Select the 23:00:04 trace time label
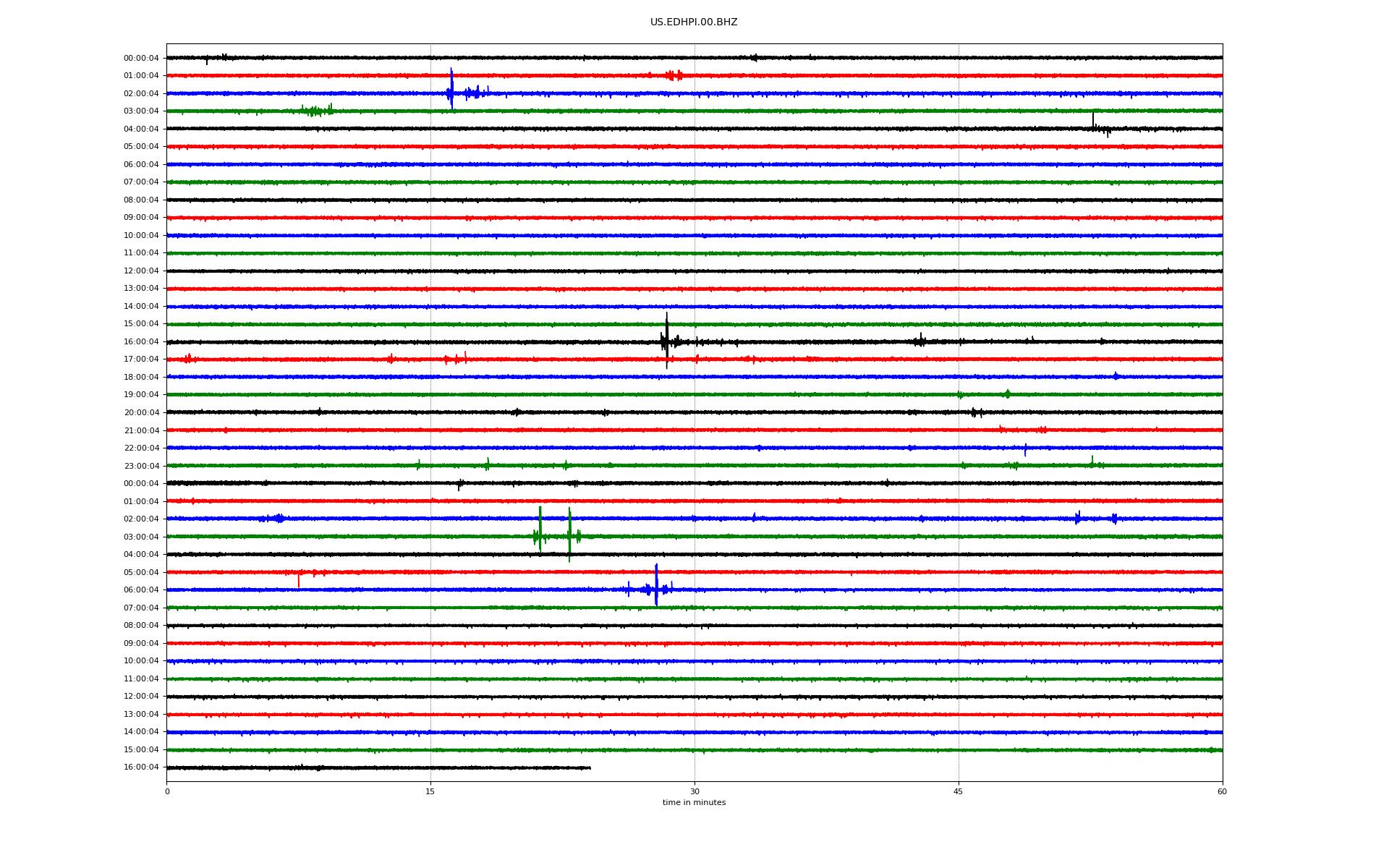This screenshot has width=1389, height=868. point(141,466)
